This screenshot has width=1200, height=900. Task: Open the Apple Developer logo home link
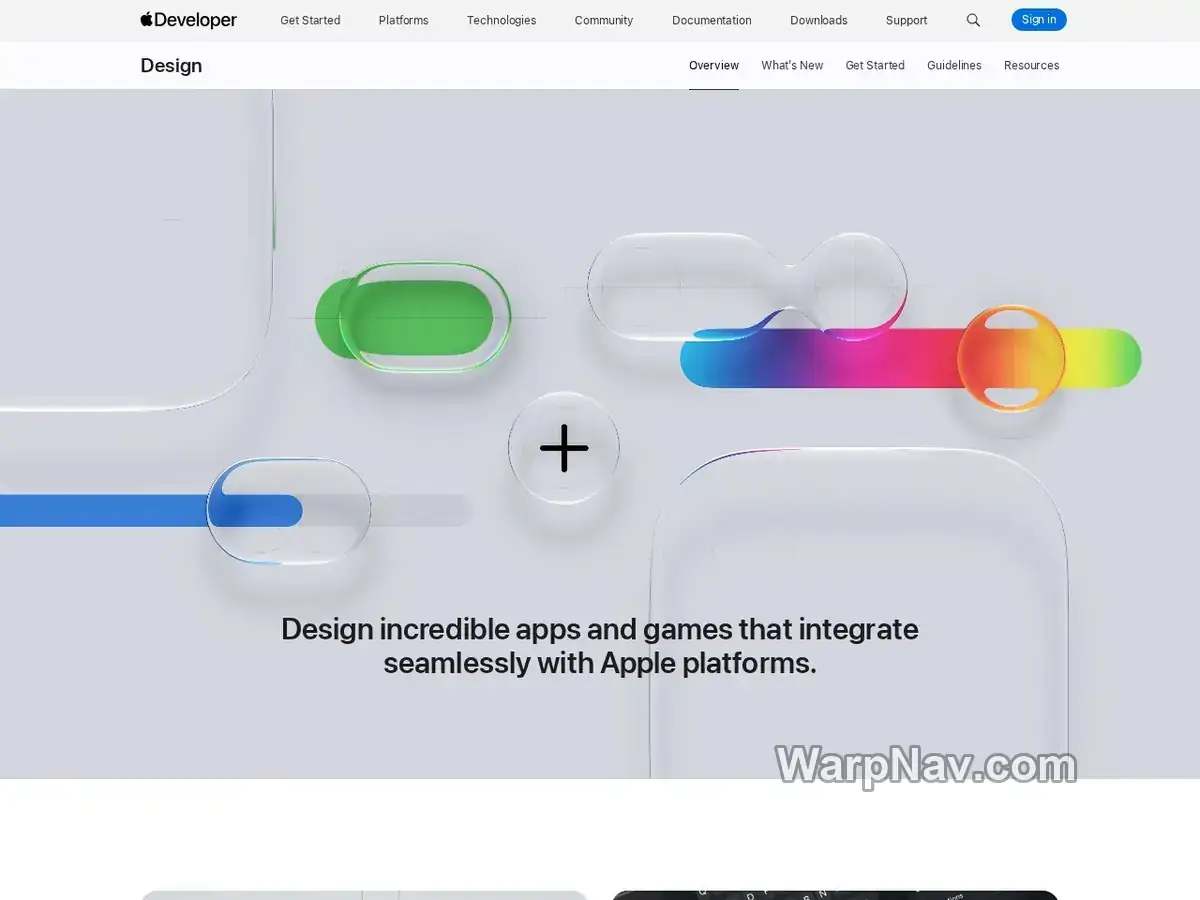pyautogui.click(x=188, y=20)
